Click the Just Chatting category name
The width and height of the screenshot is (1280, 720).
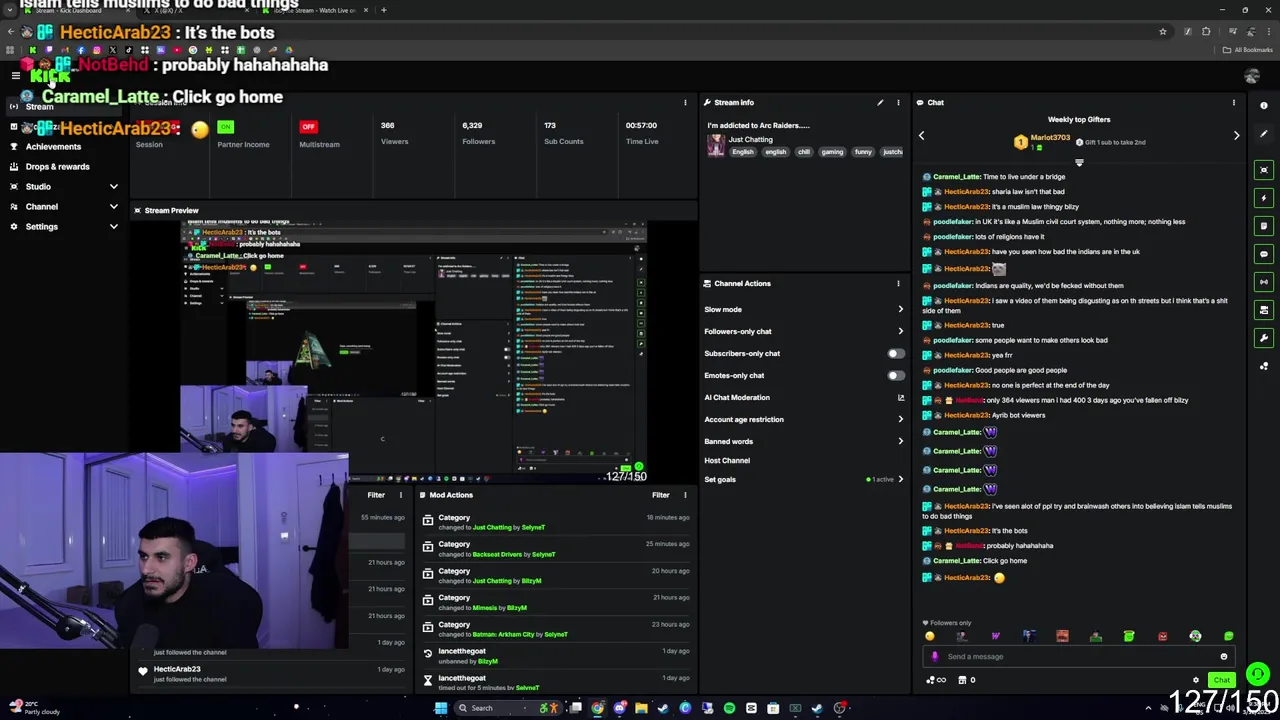(x=750, y=139)
